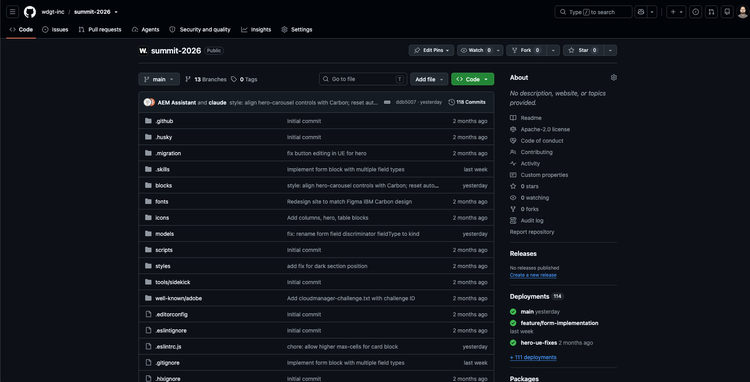Click Create a new release link
The height and width of the screenshot is (382, 750).
(x=533, y=275)
